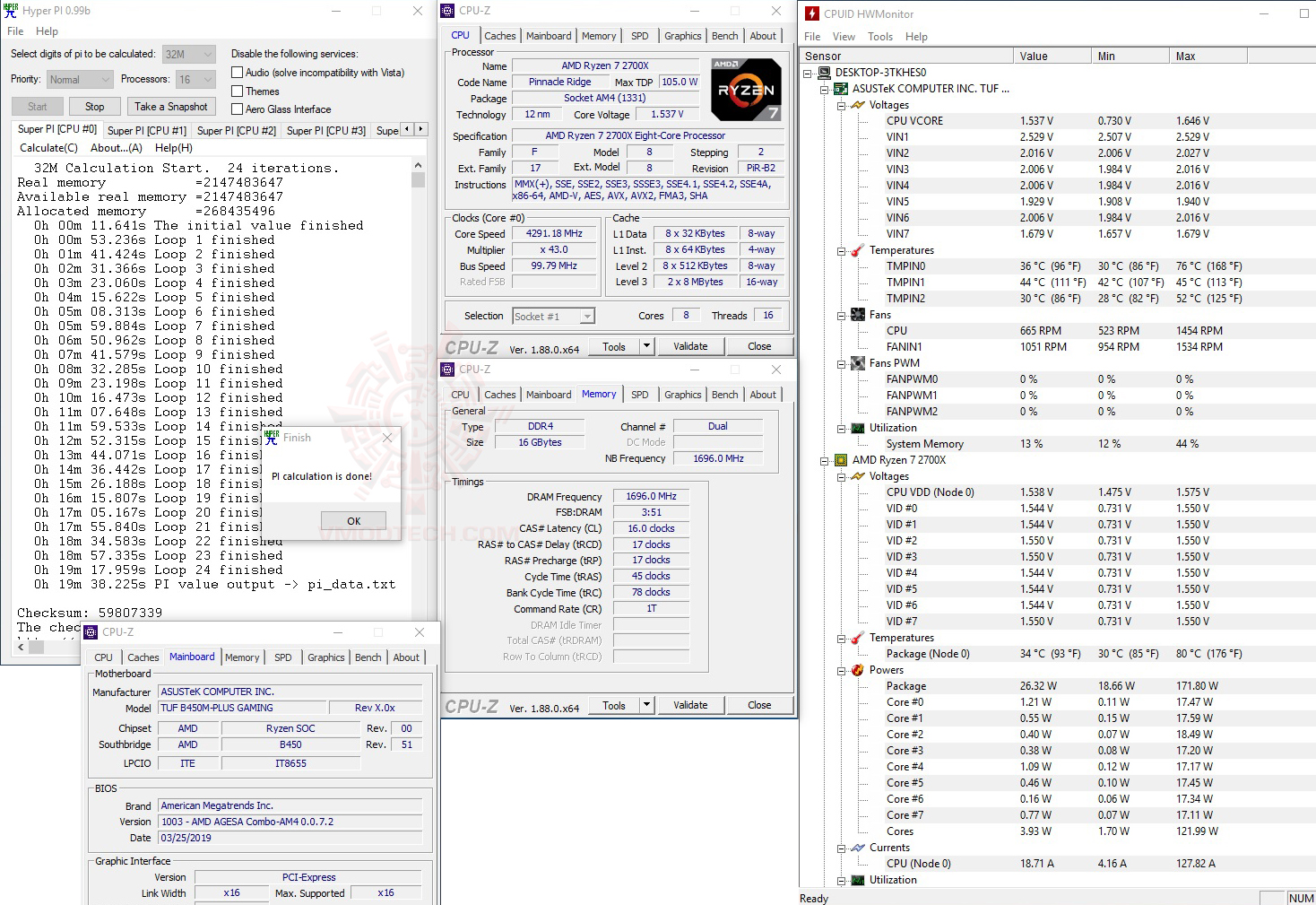Toggle the Themes checkbox
Screen dimensions: 1316x905
coord(238,91)
